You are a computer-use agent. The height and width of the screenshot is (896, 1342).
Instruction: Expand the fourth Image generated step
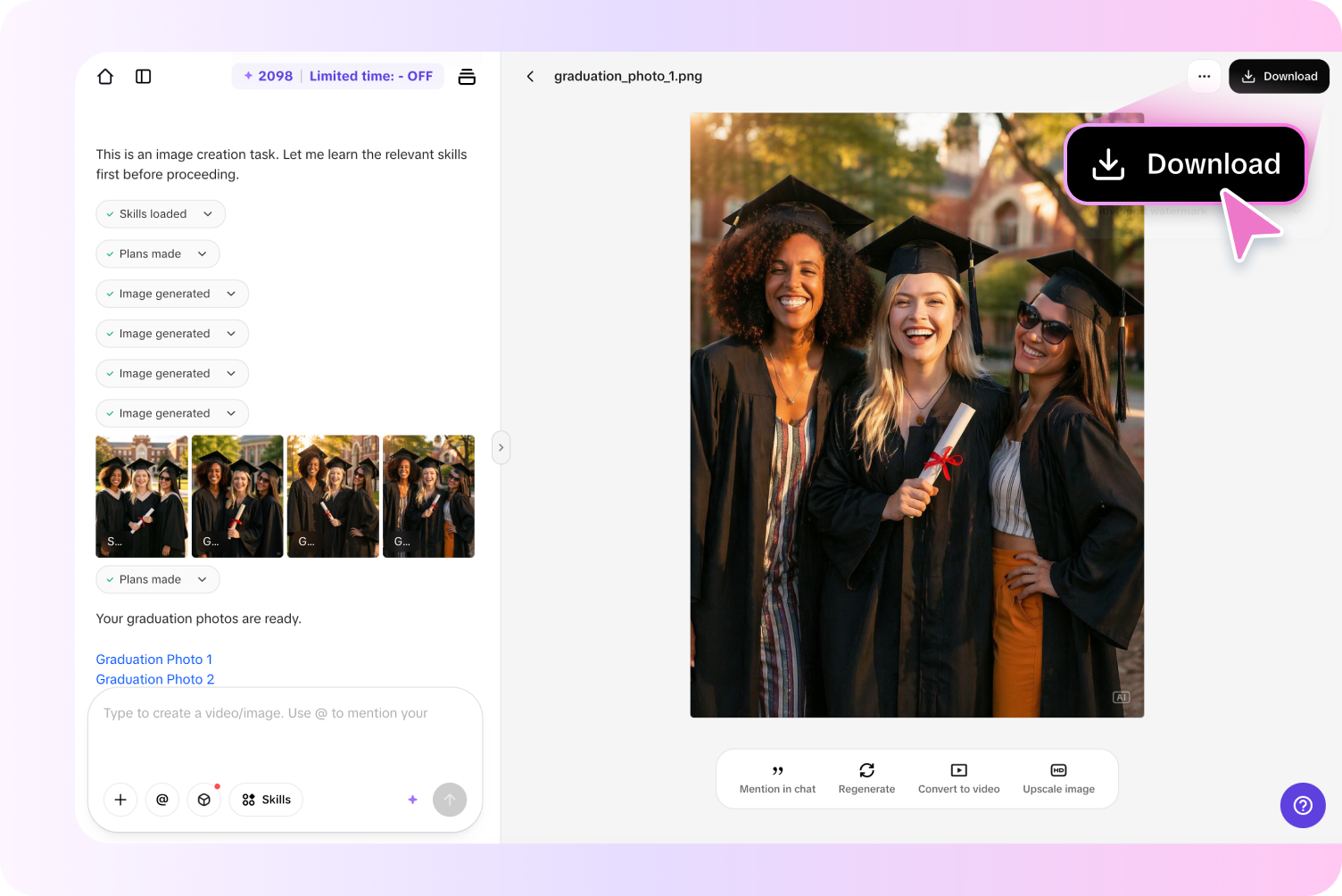tap(172, 413)
